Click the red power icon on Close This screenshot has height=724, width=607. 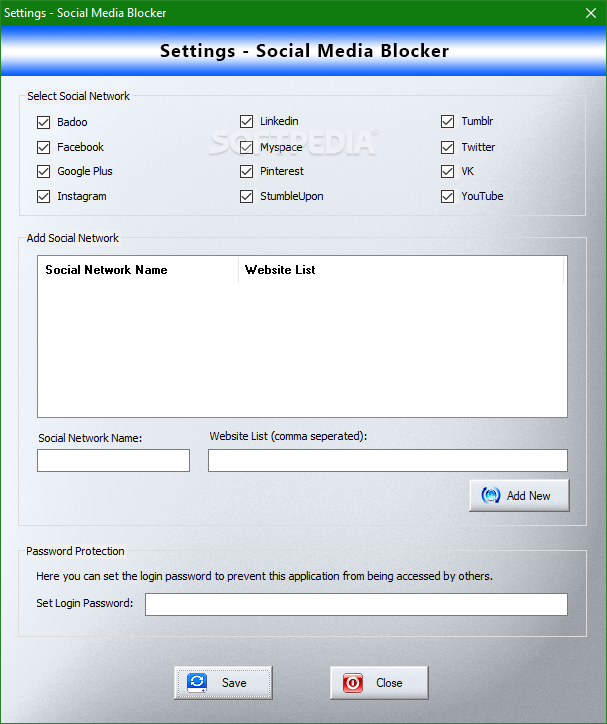[353, 682]
